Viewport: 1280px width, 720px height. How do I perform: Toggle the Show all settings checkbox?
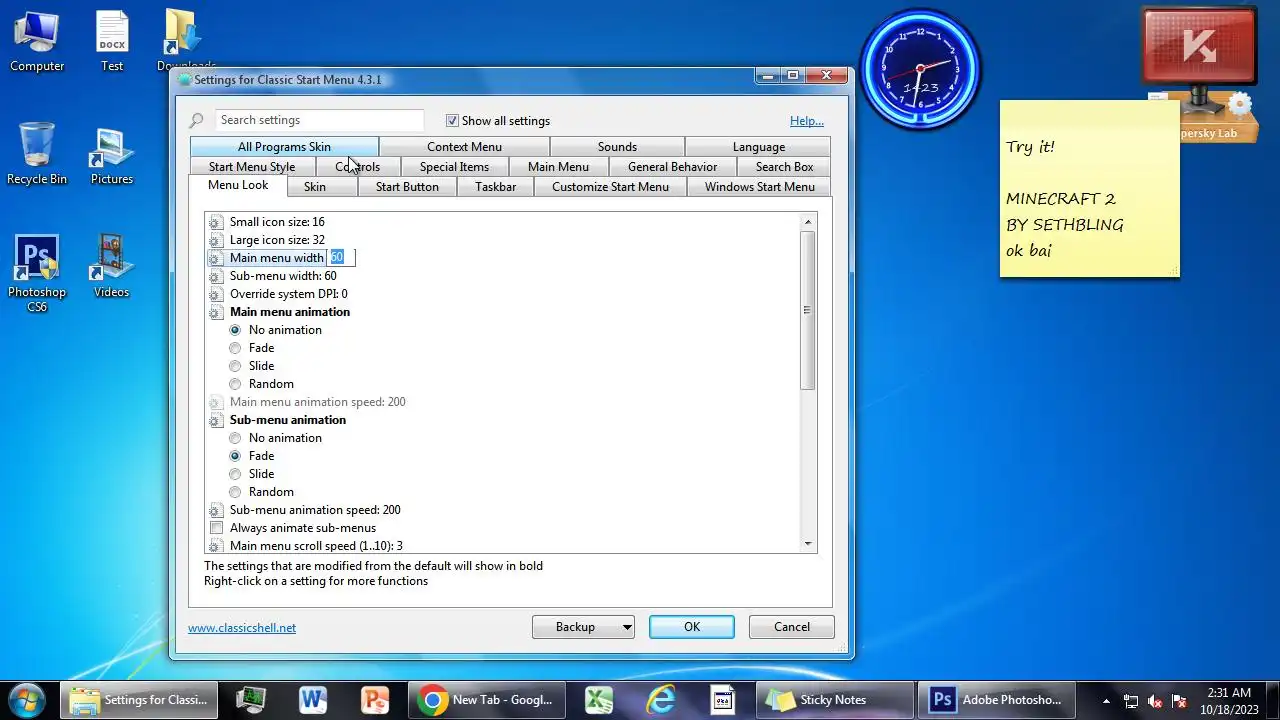[452, 120]
